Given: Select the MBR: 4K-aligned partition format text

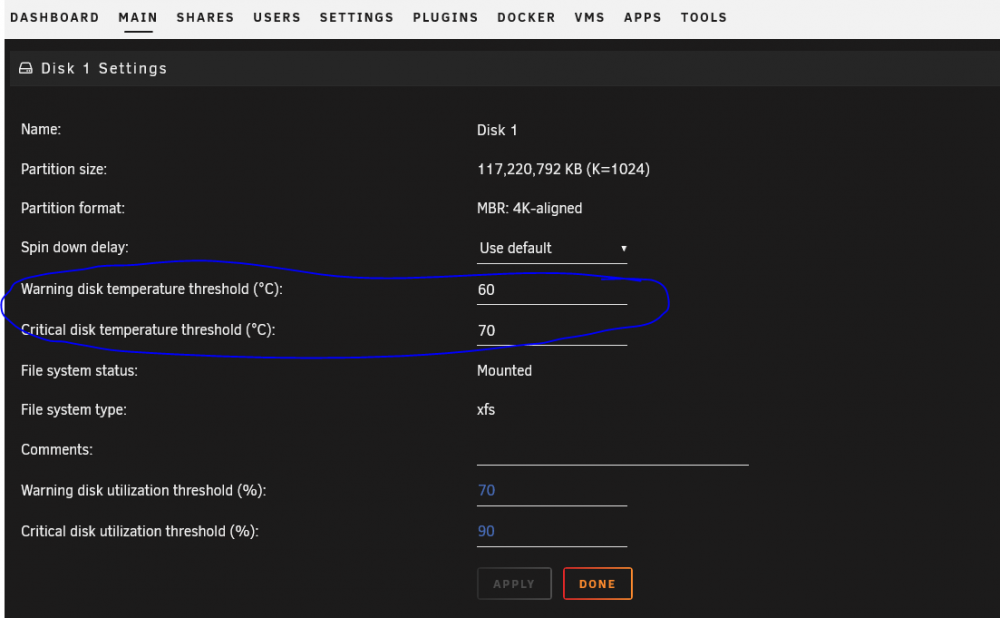Looking at the screenshot, I should pos(529,209).
